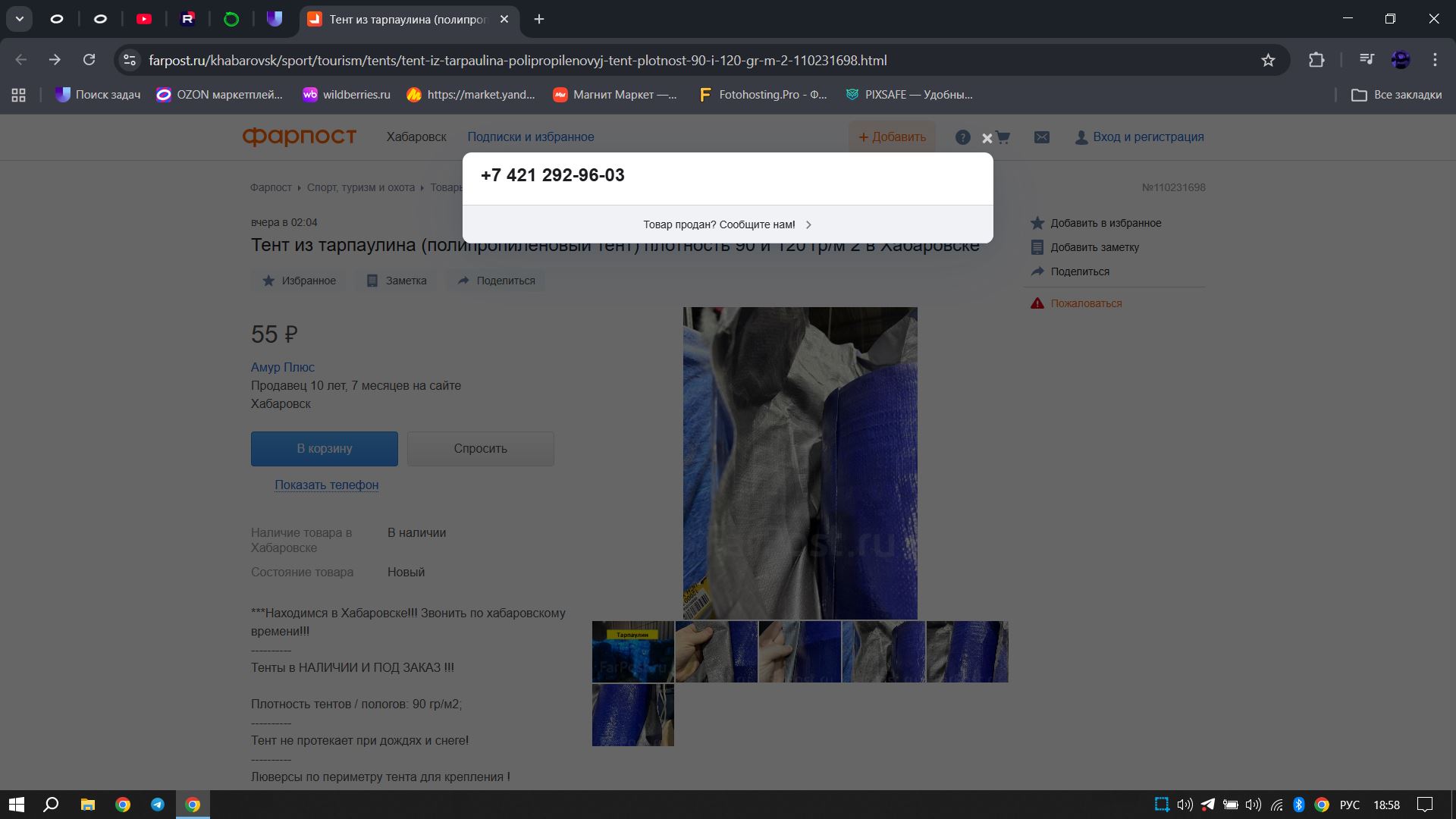Viewport: 1456px width, 819px height.
Task: Click the Амур Плюс seller link
Action: click(282, 367)
